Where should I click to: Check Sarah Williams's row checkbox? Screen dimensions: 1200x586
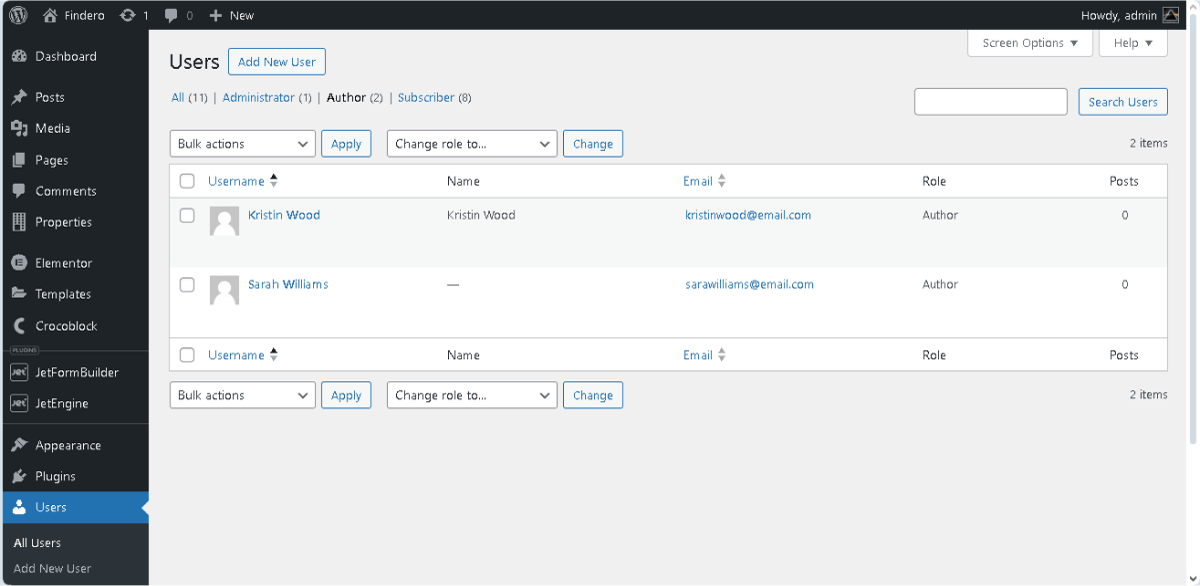(x=187, y=284)
